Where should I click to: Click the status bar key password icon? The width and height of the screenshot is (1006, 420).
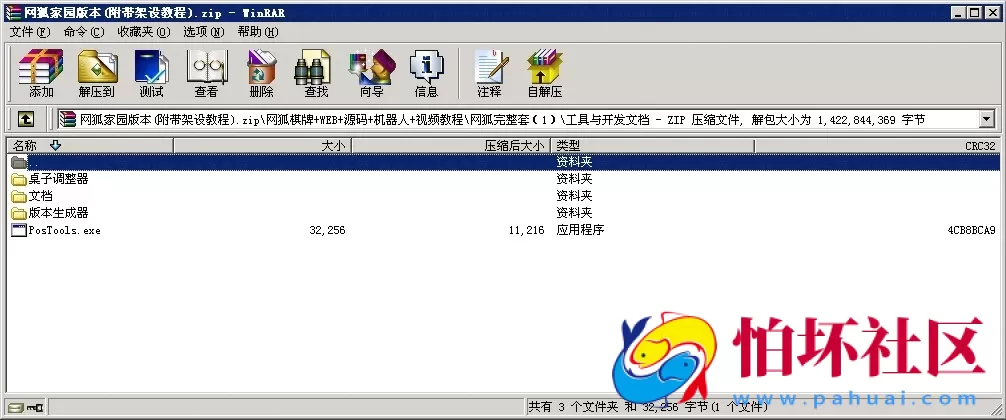tap(35, 407)
